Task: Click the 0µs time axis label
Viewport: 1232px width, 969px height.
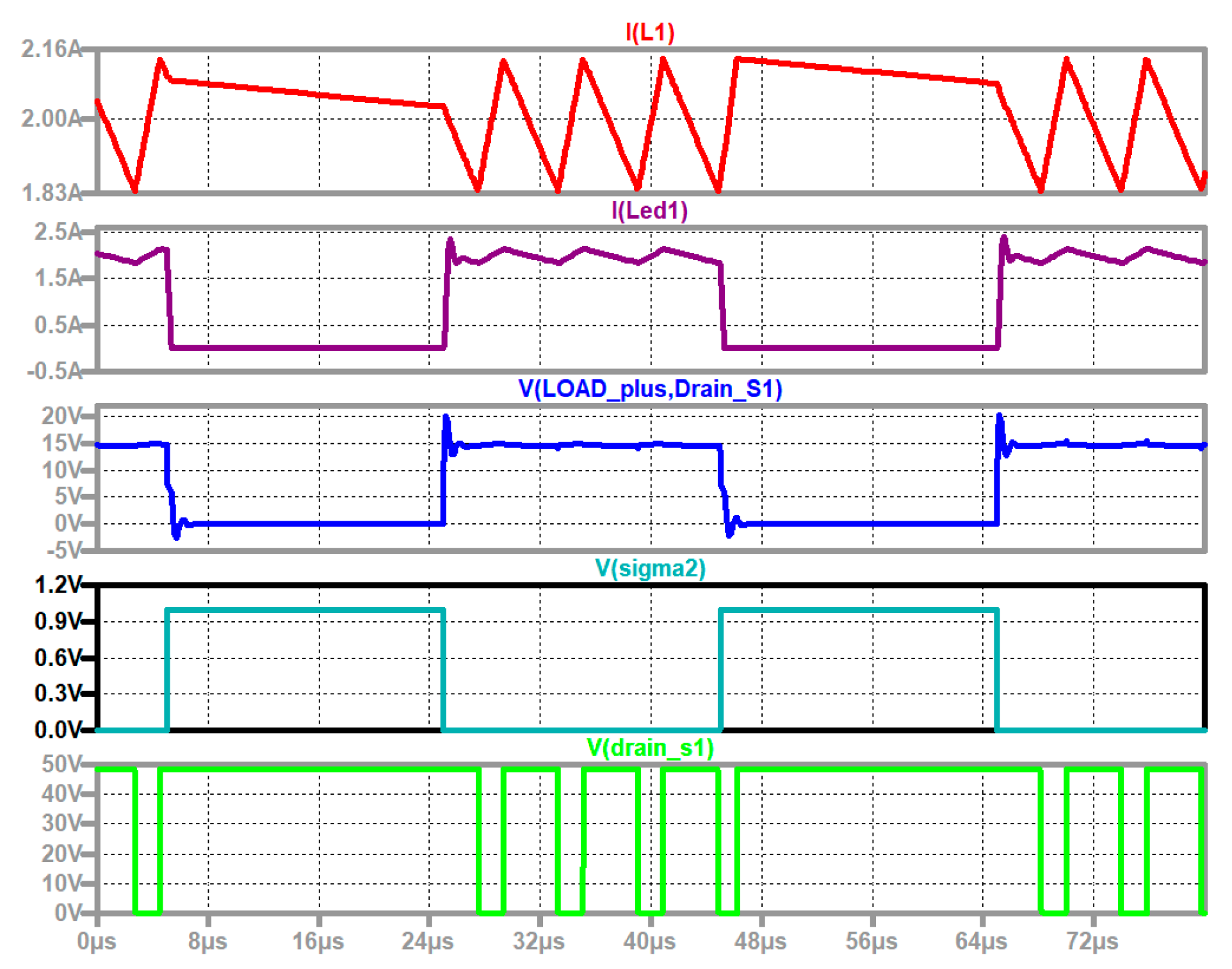Action: coord(96,941)
